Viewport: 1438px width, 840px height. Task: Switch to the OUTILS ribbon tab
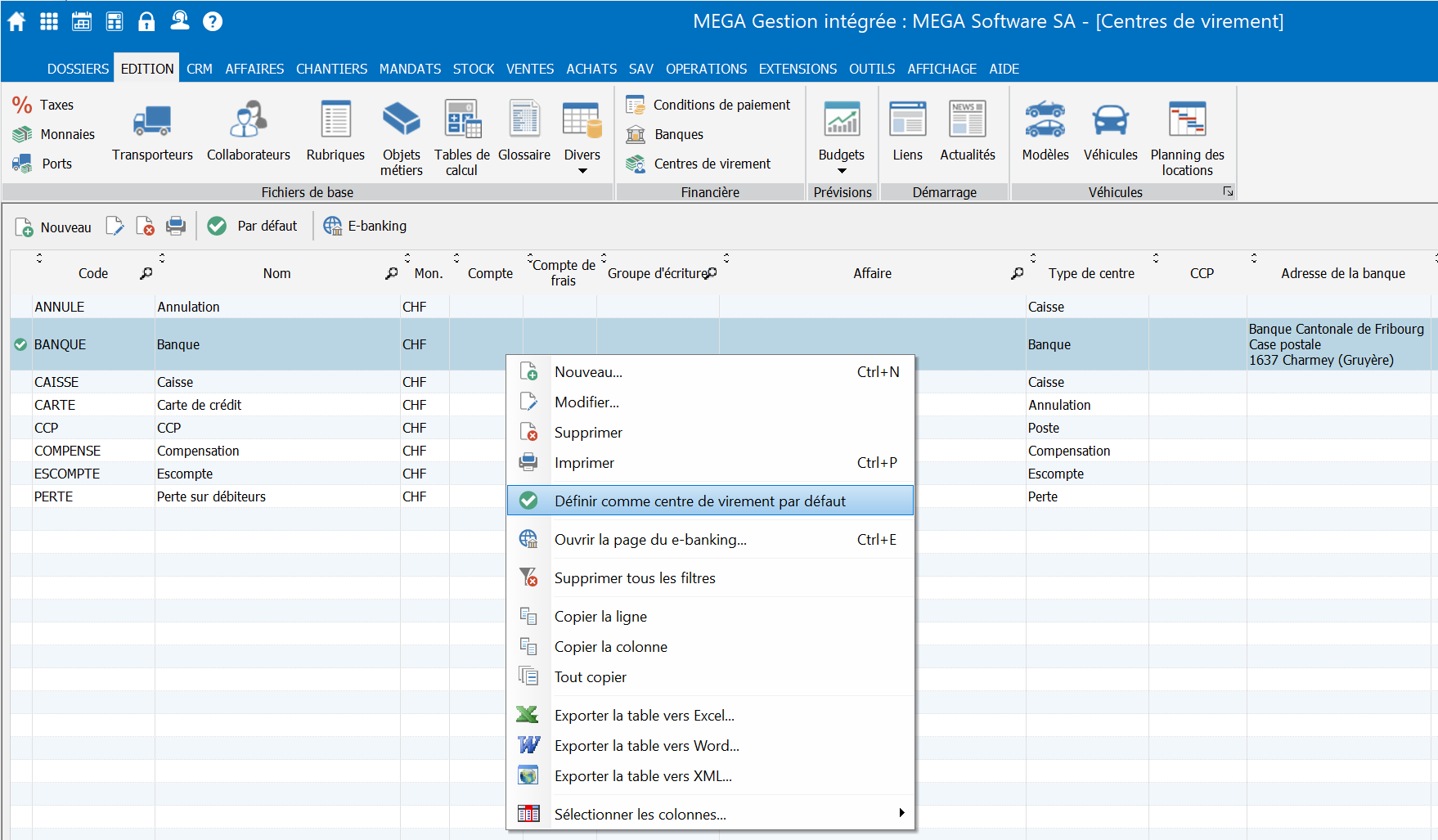(872, 69)
